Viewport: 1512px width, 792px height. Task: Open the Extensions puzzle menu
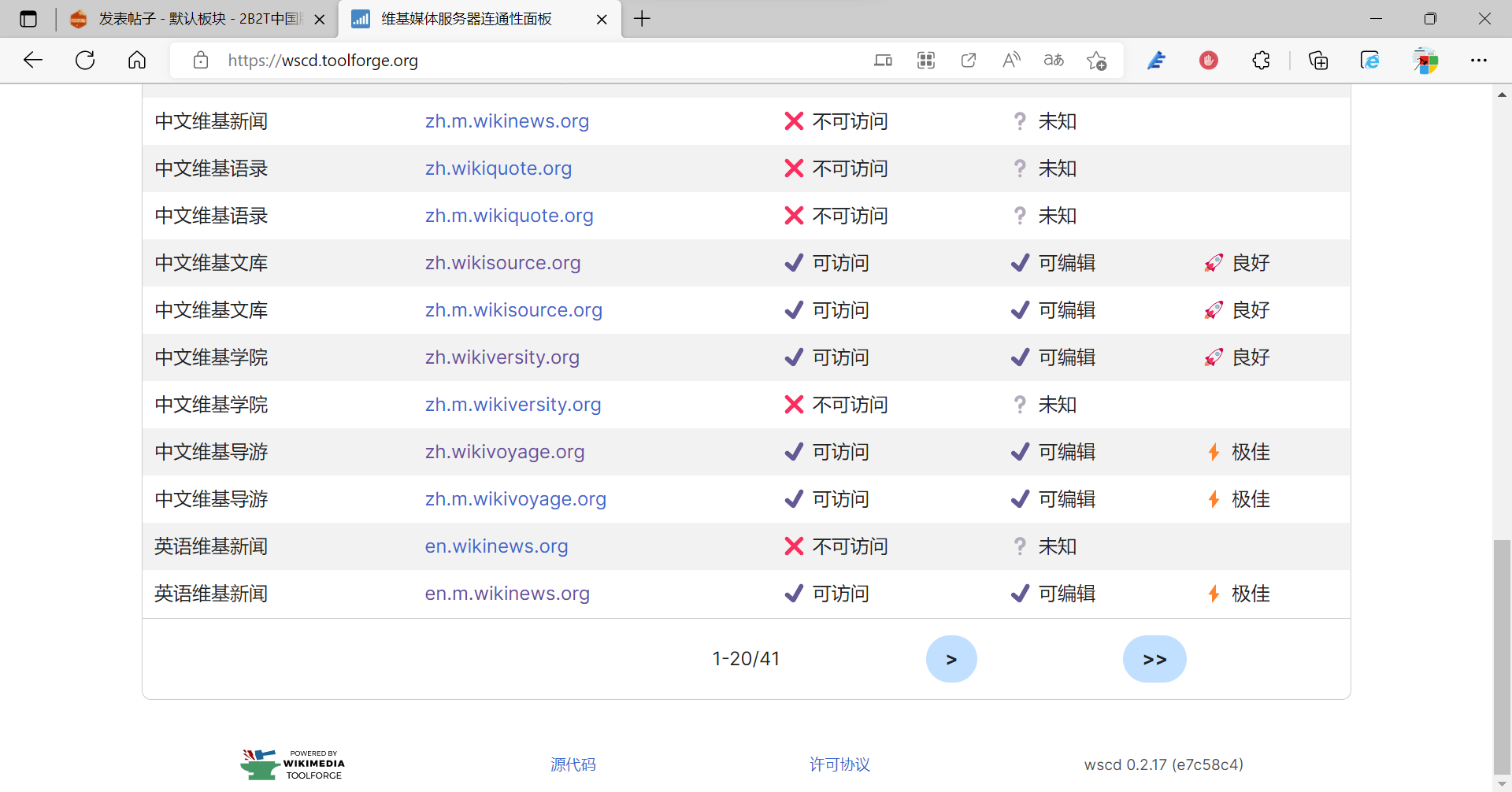pos(1261,60)
